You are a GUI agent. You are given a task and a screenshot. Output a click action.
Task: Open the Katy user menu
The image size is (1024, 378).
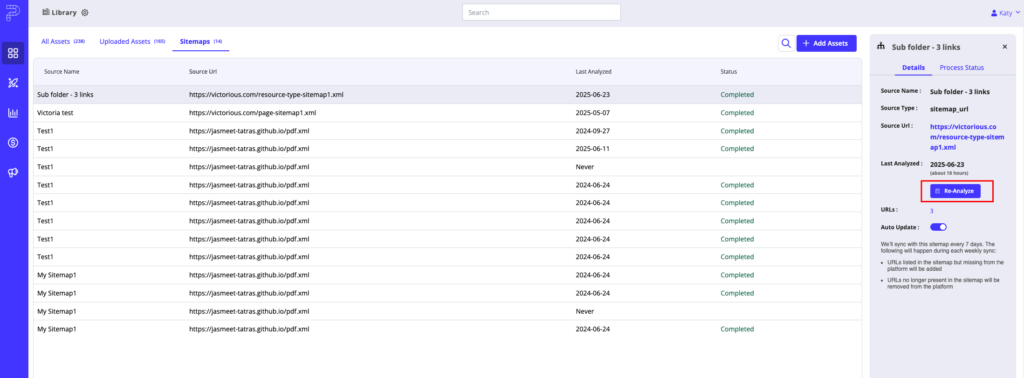click(x=1006, y=12)
